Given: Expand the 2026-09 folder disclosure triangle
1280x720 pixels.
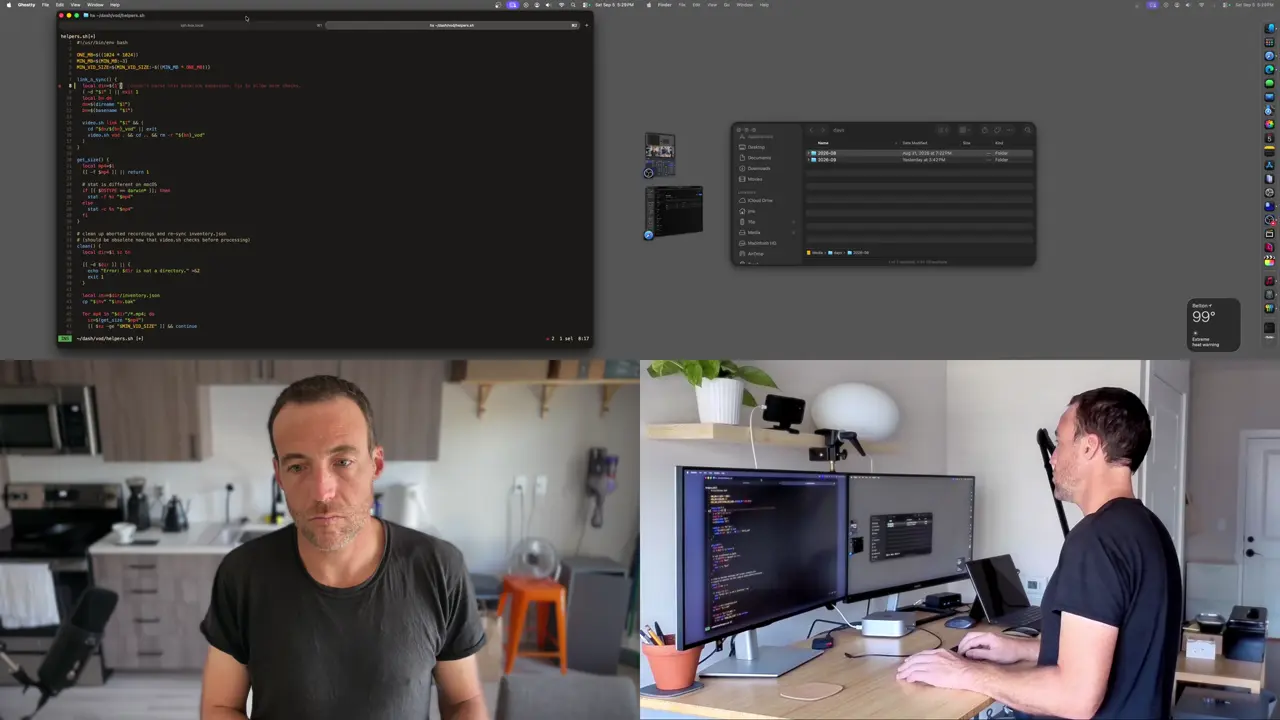Looking at the screenshot, I should [x=808, y=160].
